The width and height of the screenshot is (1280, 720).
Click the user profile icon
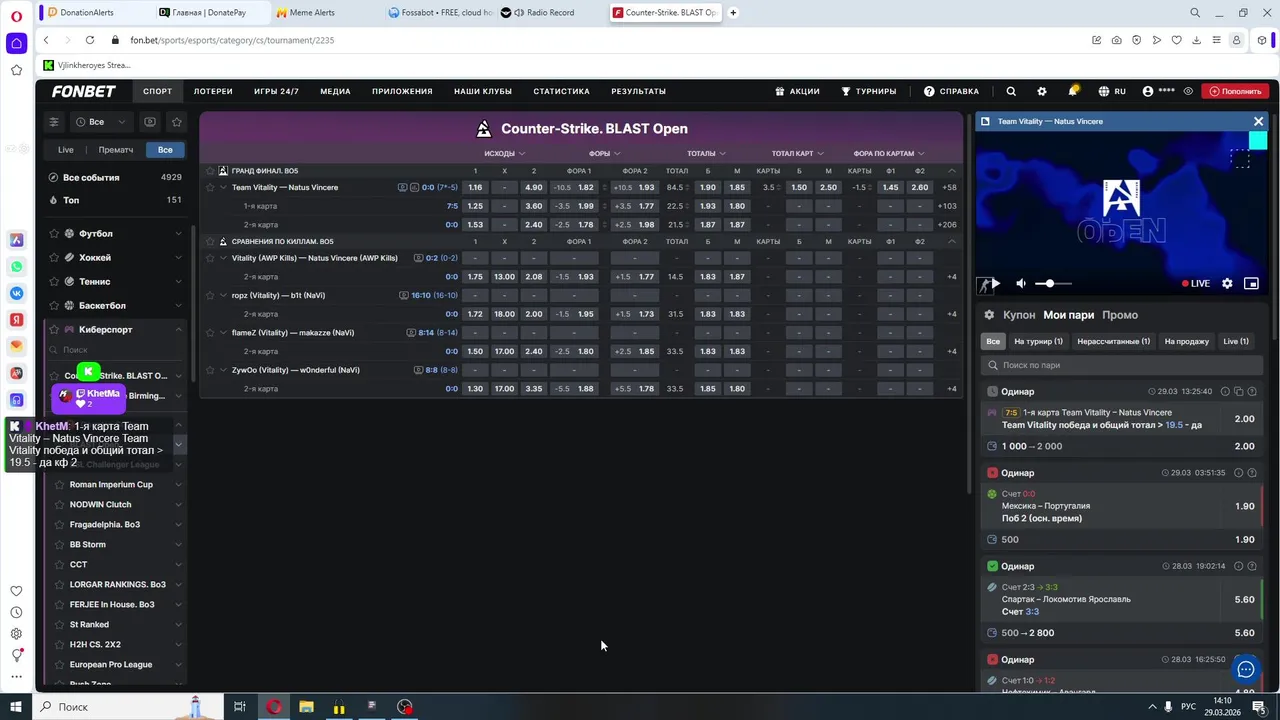[x=1148, y=91]
